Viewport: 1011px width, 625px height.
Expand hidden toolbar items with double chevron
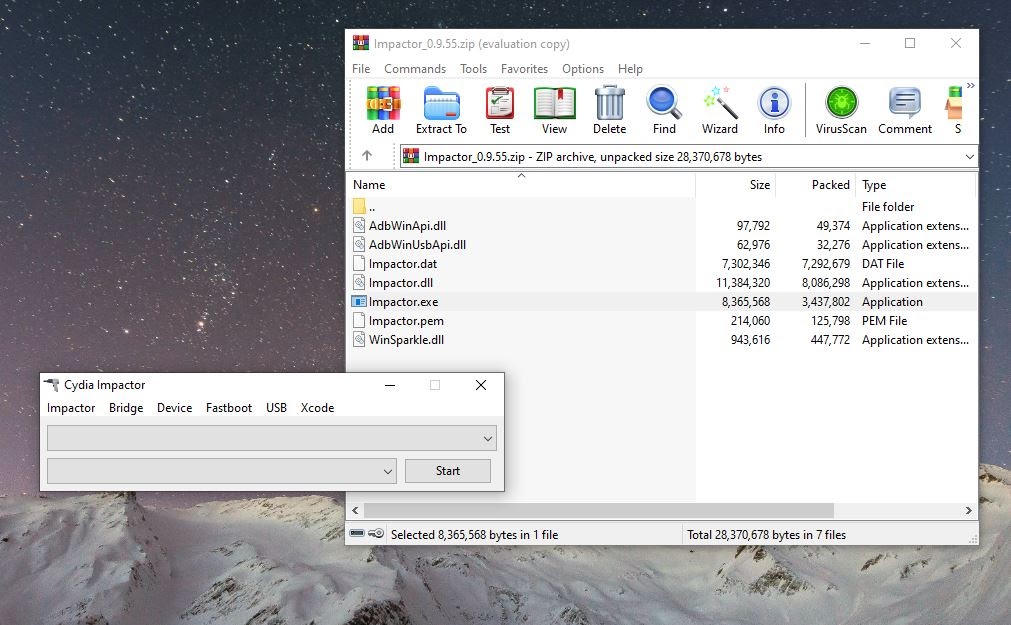point(970,85)
